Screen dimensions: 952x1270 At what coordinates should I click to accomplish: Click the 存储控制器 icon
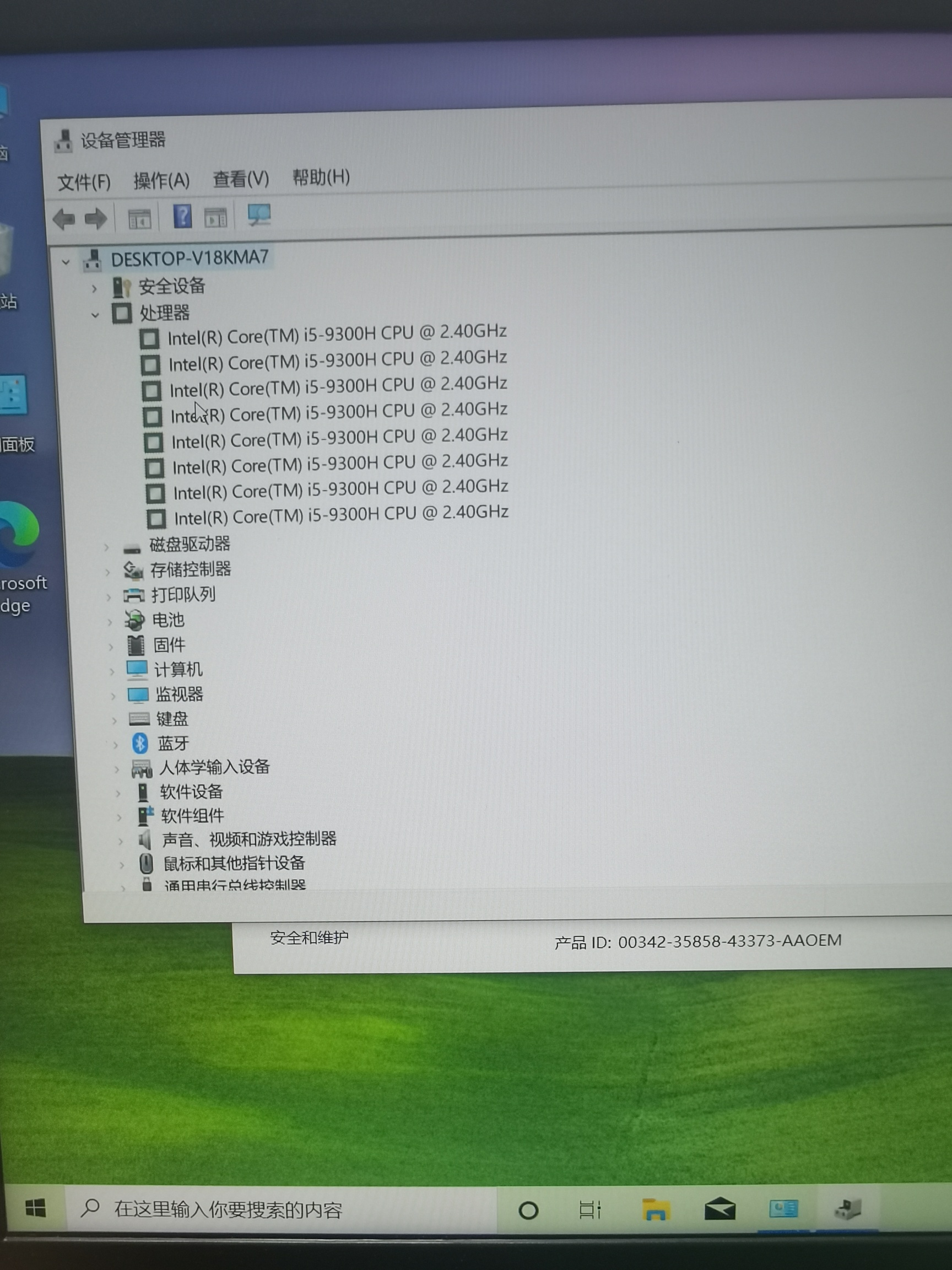point(133,570)
